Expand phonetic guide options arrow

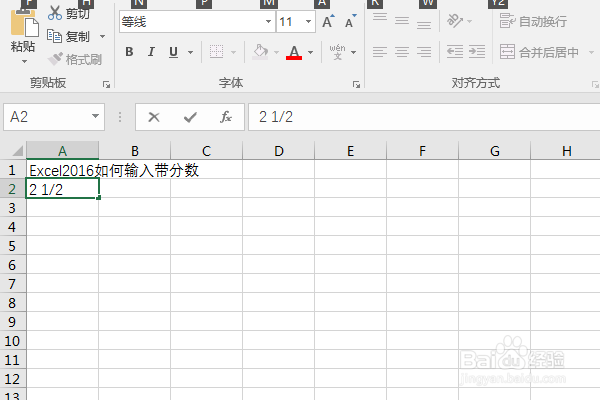click(x=354, y=52)
